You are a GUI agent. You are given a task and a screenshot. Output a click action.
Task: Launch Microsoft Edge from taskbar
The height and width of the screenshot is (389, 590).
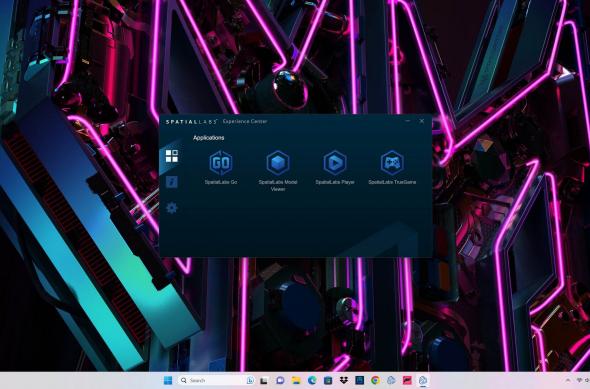[x=312, y=381]
